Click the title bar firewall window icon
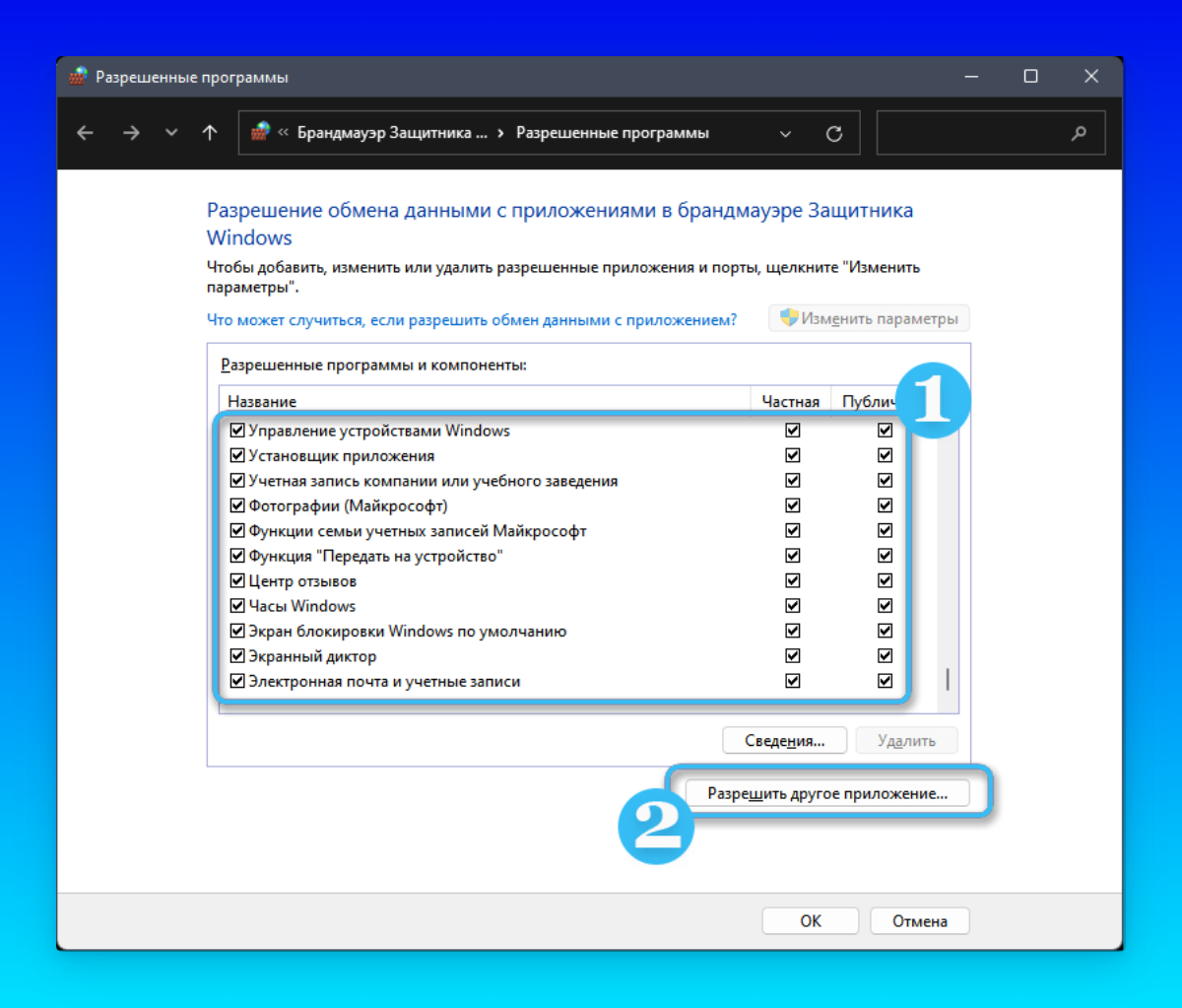This screenshot has height=1008, width=1182. click(x=78, y=77)
